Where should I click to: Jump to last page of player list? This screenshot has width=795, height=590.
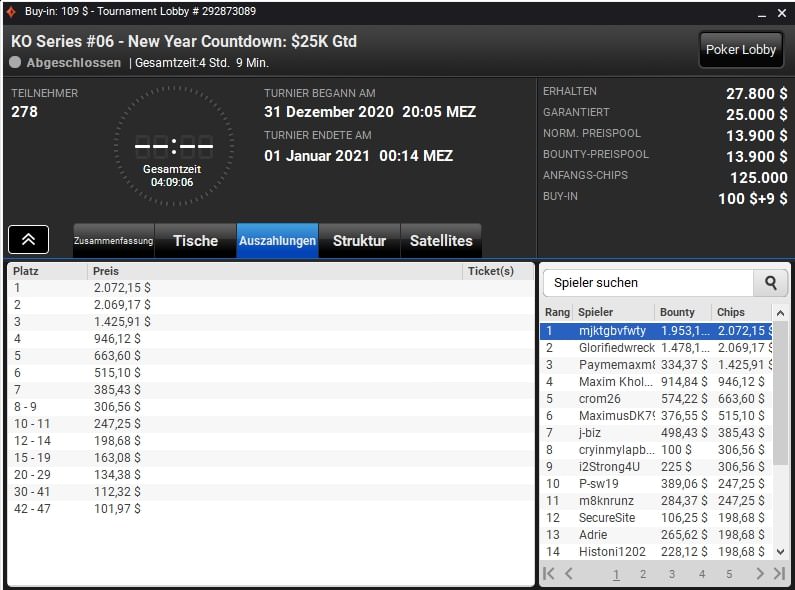tap(779, 574)
